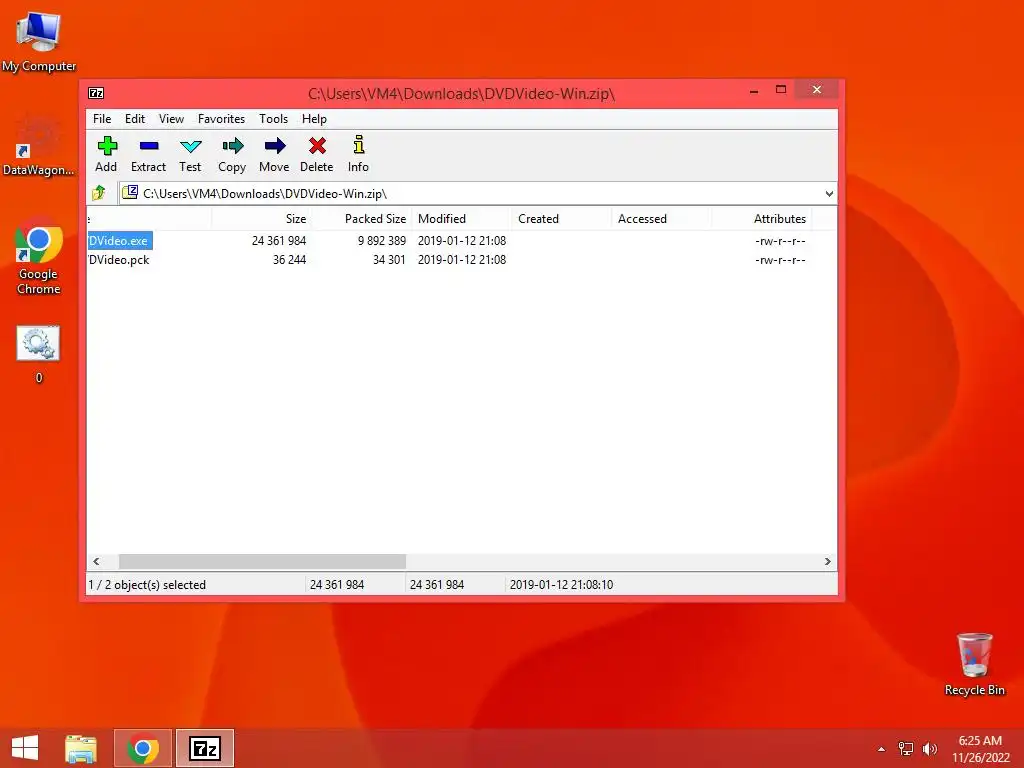Viewport: 1024px width, 768px height.
Task: Select the gears file icon labeled 0
Action: click(x=39, y=354)
